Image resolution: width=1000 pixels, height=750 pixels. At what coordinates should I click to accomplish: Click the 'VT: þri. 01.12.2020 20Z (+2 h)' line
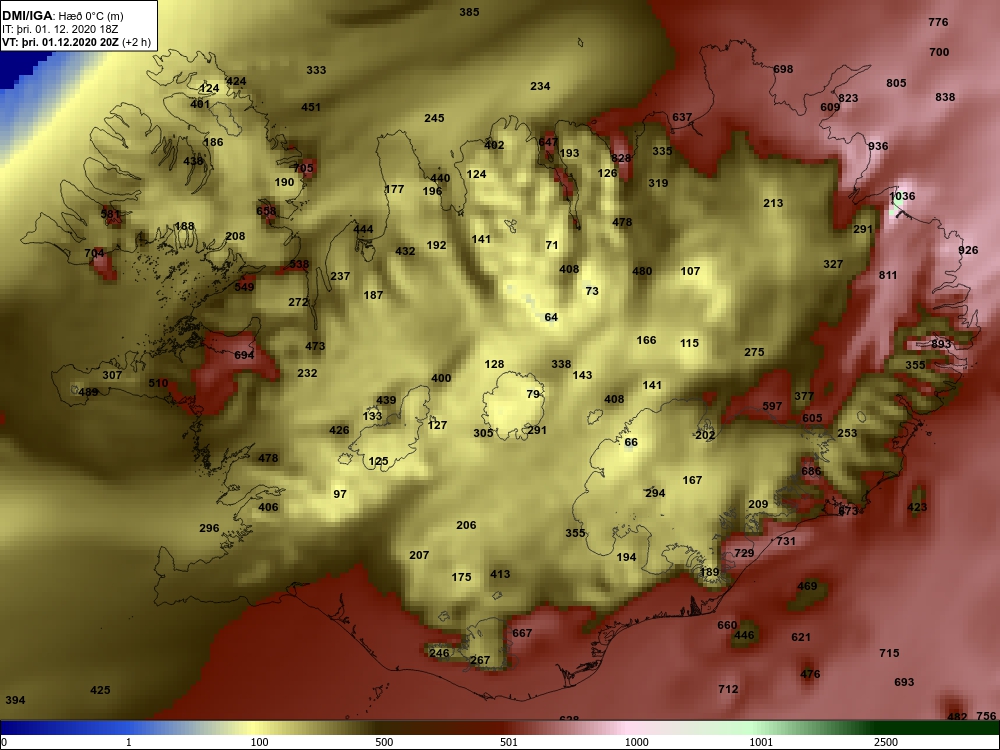[77, 42]
